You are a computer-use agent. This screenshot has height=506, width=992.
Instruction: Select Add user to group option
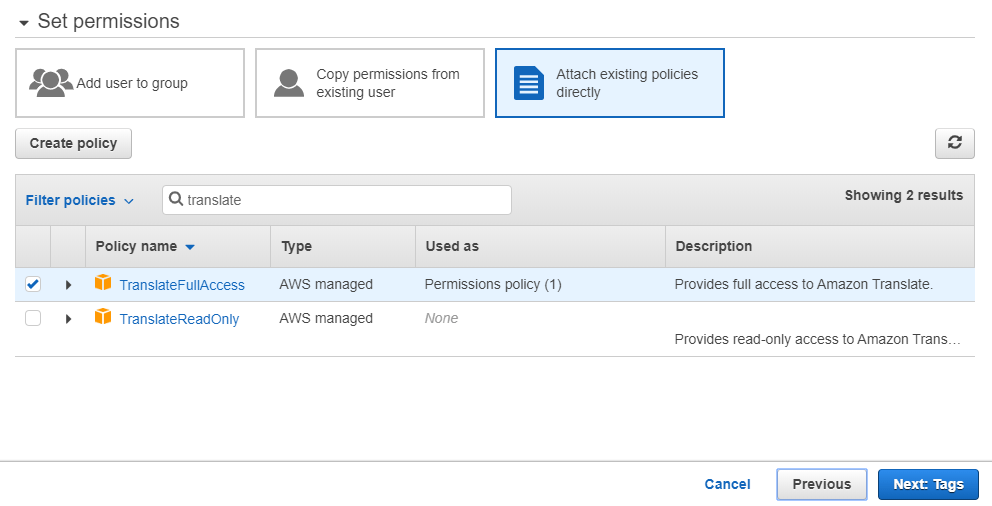tap(130, 83)
